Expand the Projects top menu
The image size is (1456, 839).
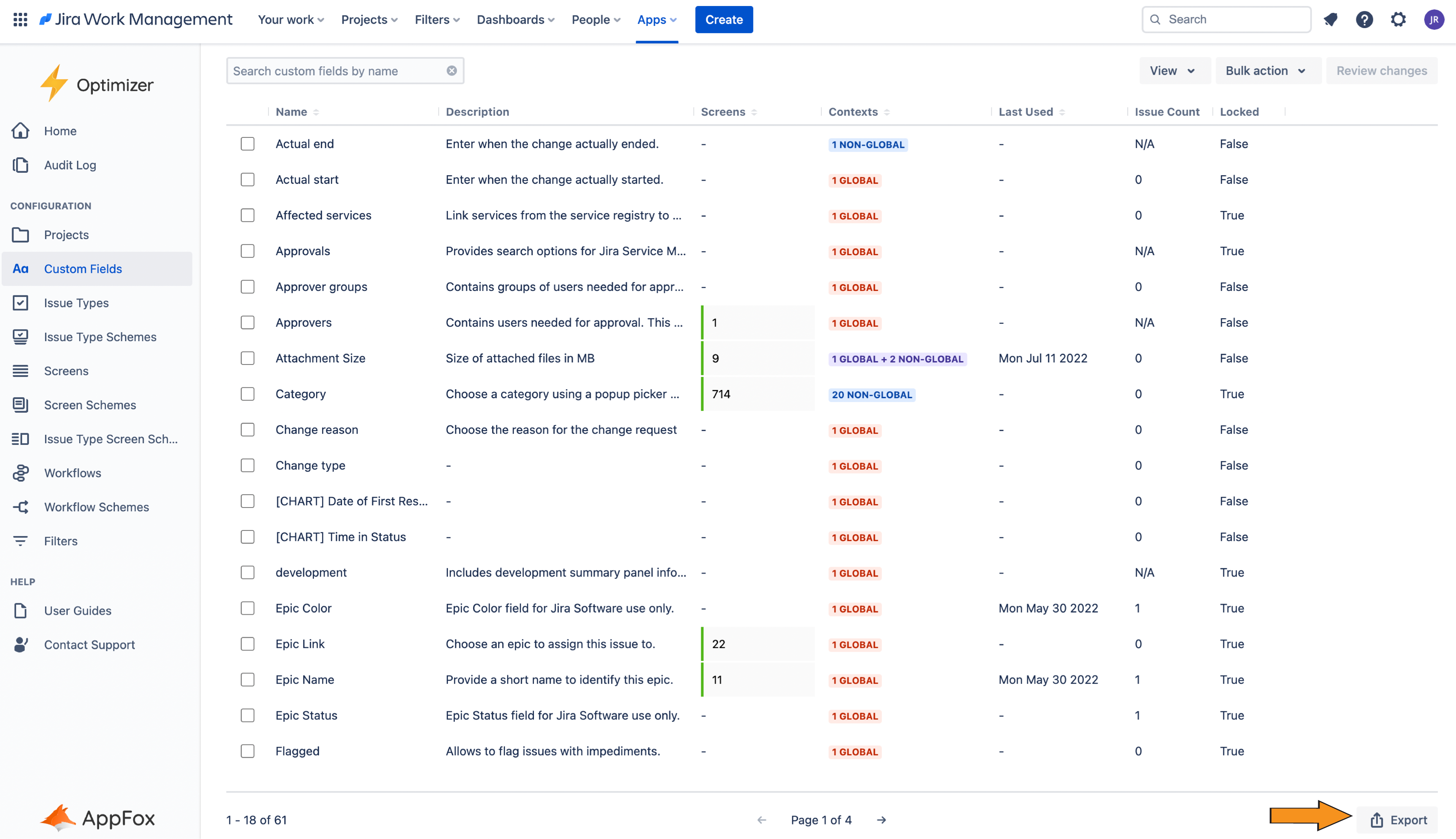point(369,20)
